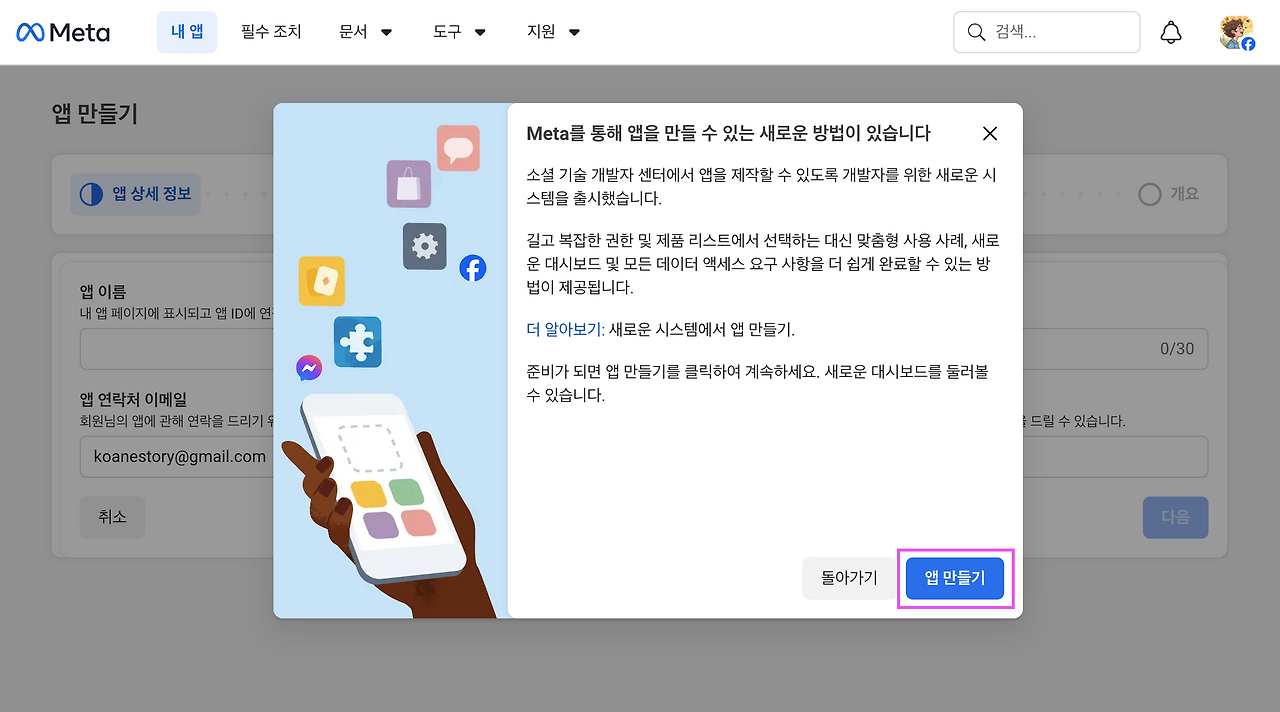Image resolution: width=1280 pixels, height=712 pixels.
Task: Expand the 문서 dropdown menu
Action: 366,32
